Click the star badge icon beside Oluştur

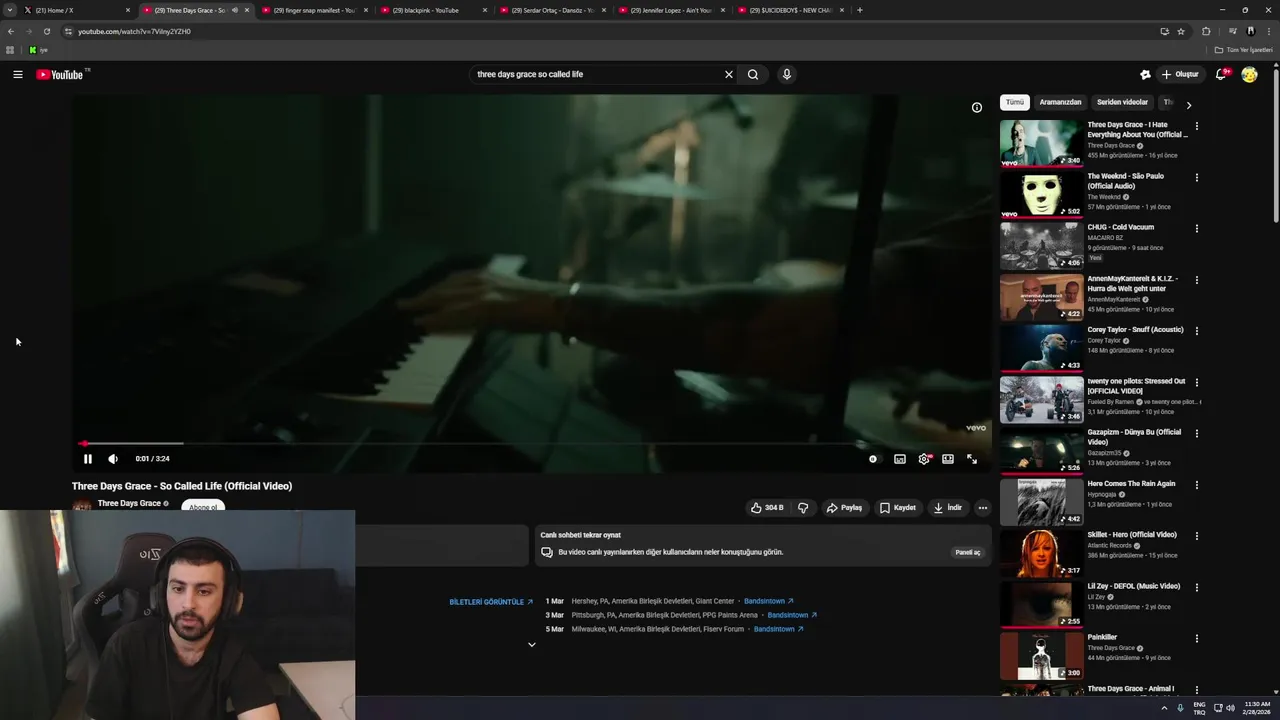point(1145,74)
